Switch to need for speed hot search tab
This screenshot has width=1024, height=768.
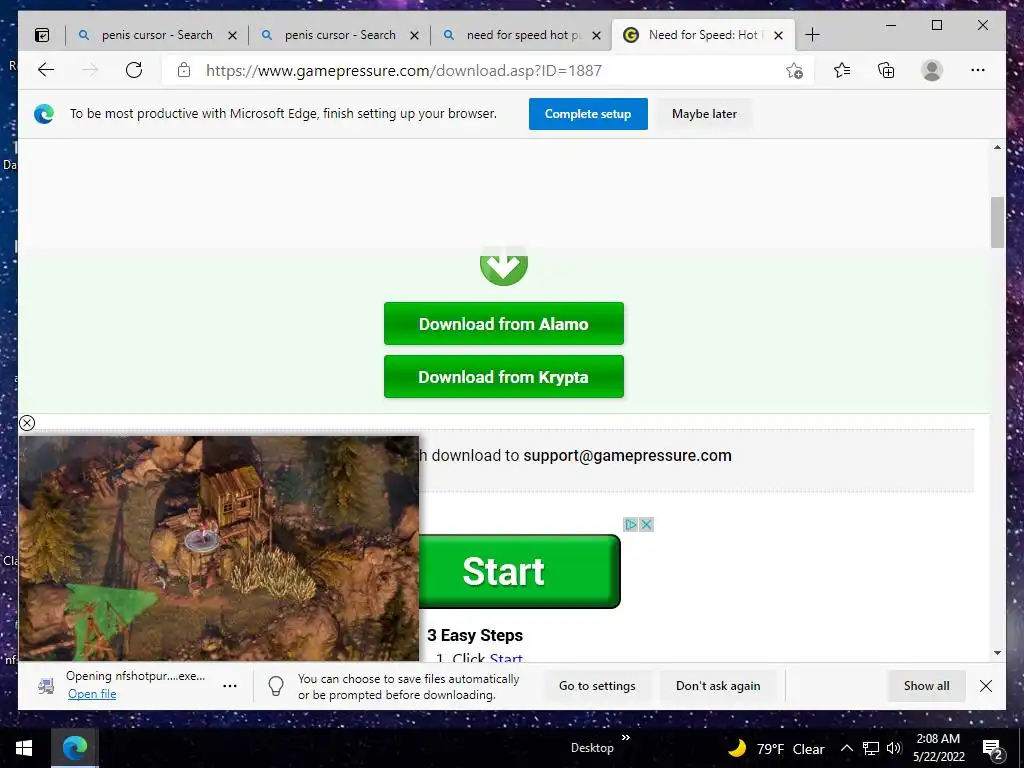522,35
